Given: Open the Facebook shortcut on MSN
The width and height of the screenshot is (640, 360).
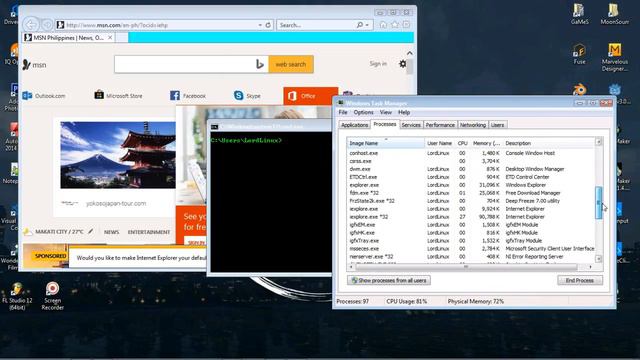Looking at the screenshot, I should click(x=188, y=96).
